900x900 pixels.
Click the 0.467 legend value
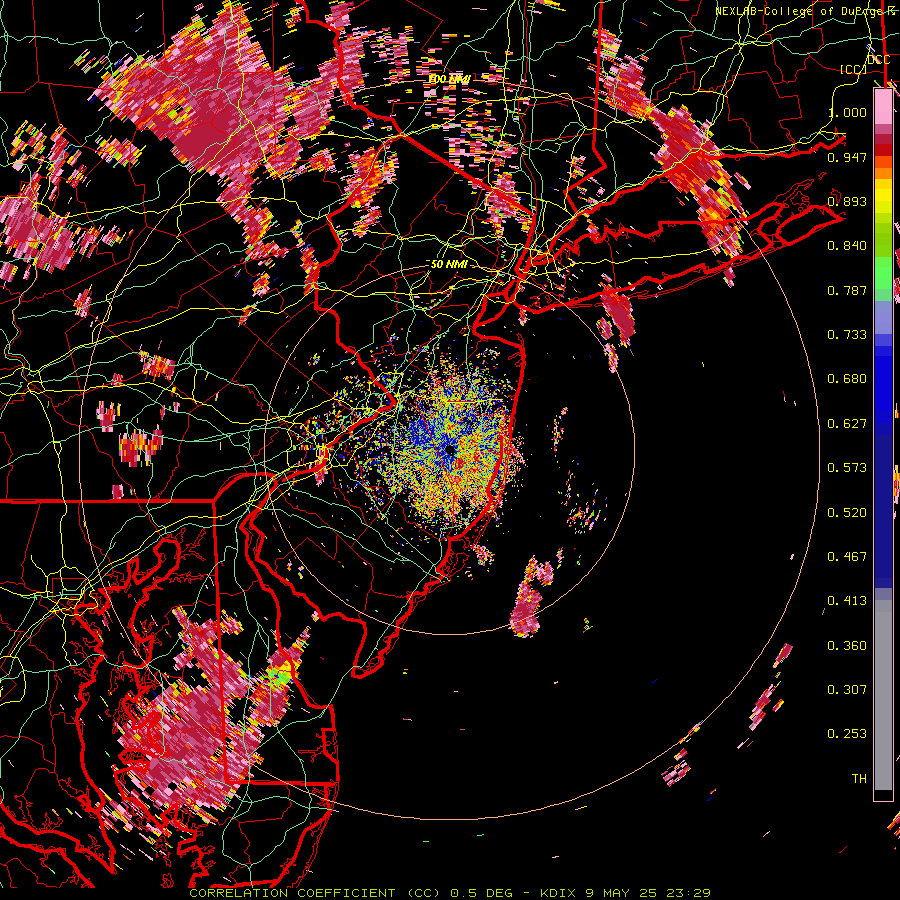[847, 556]
